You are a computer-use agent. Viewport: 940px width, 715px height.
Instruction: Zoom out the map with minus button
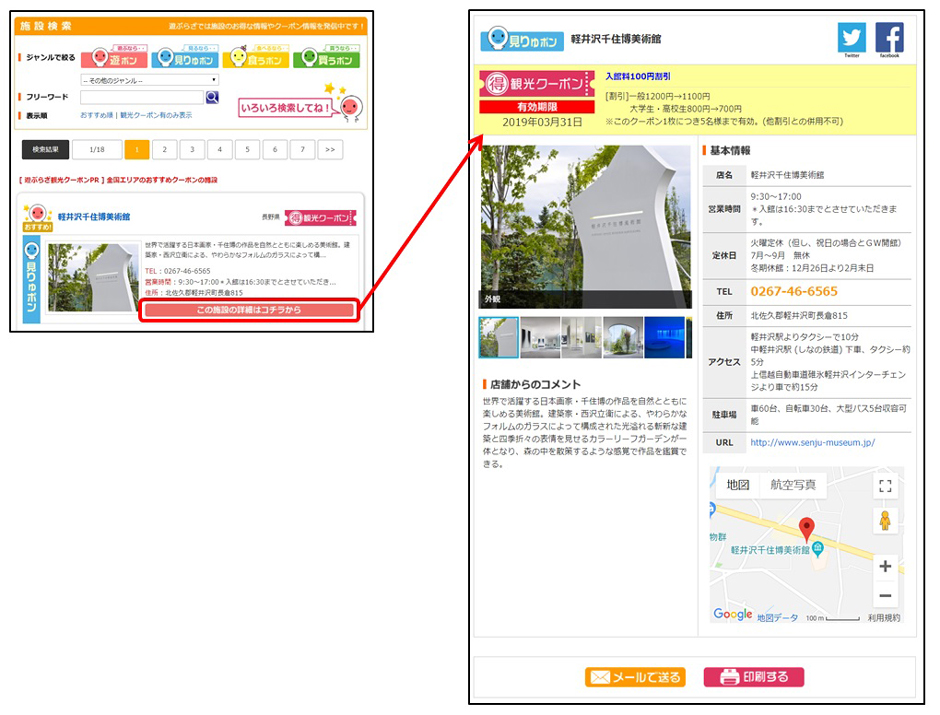pyautogui.click(x=884, y=596)
